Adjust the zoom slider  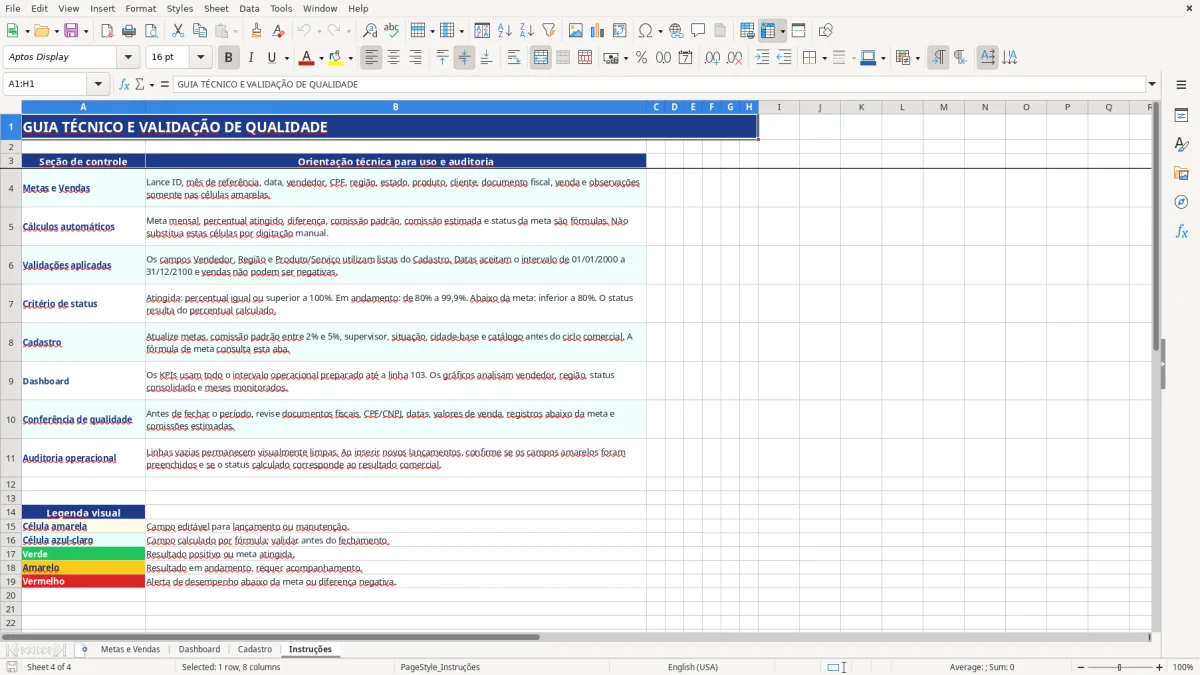tap(1119, 667)
